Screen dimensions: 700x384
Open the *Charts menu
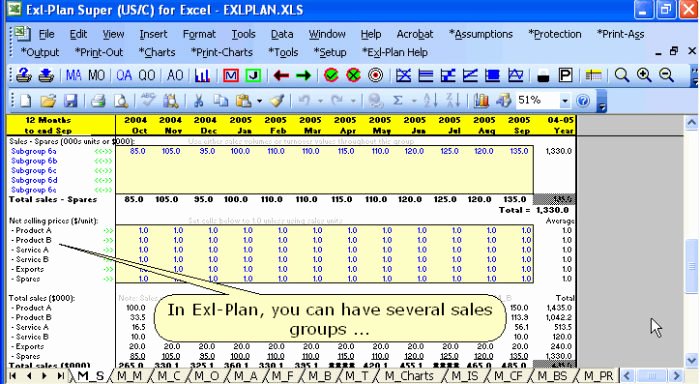tap(157, 52)
